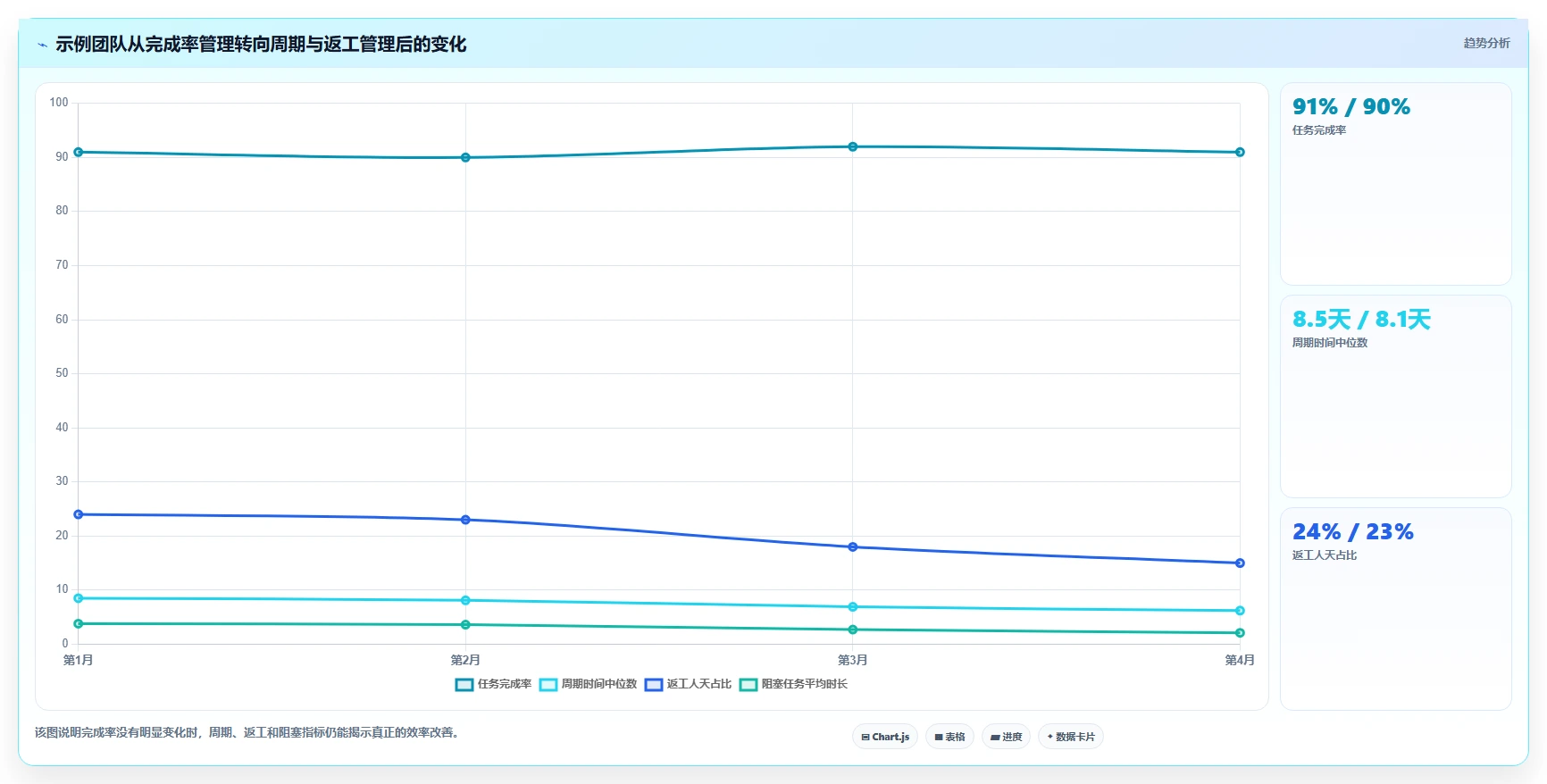Click the 第2月 axis label
The image size is (1547, 784).
click(465, 660)
